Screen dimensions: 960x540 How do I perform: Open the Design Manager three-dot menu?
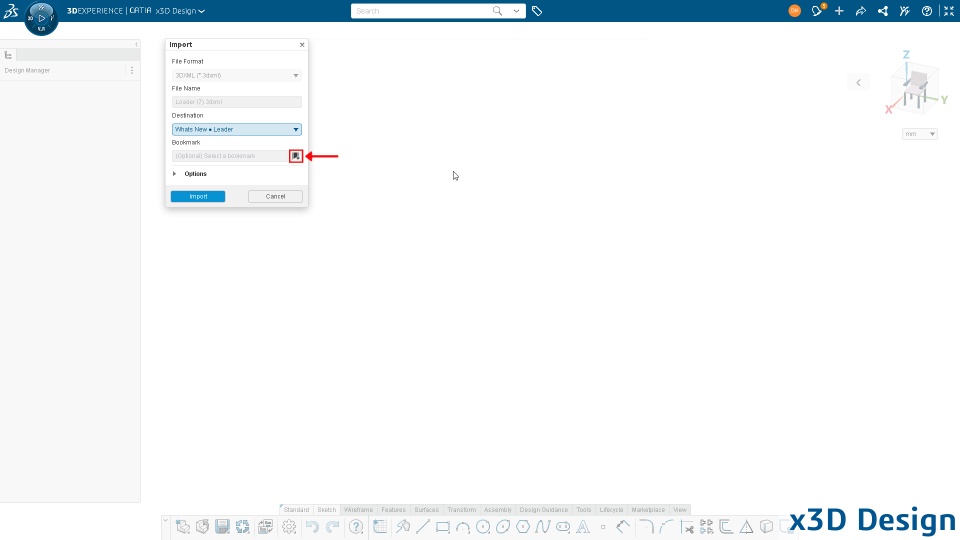coord(132,70)
